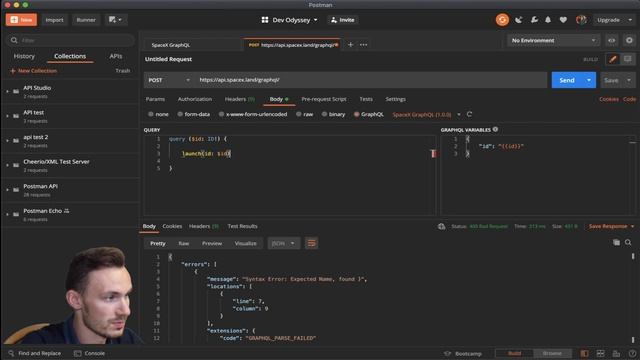This screenshot has height=360, width=640.
Task: Open the Pre-request Script tab
Action: pyautogui.click(x=324, y=99)
